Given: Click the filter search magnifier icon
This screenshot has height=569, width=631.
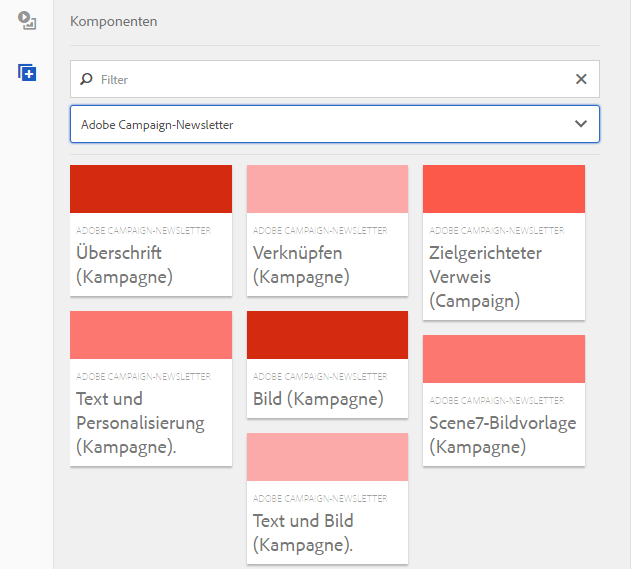Looking at the screenshot, I should 86,79.
